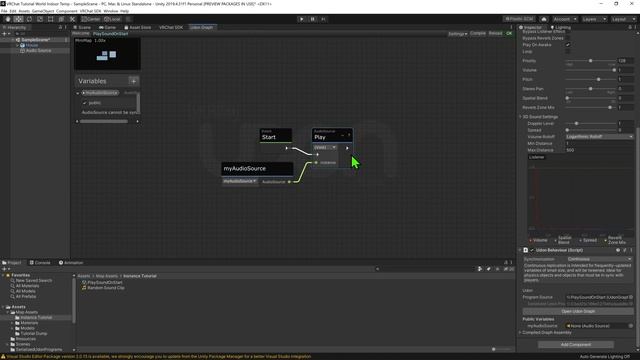Open the myAudioSource node variable dropdown

(240, 181)
